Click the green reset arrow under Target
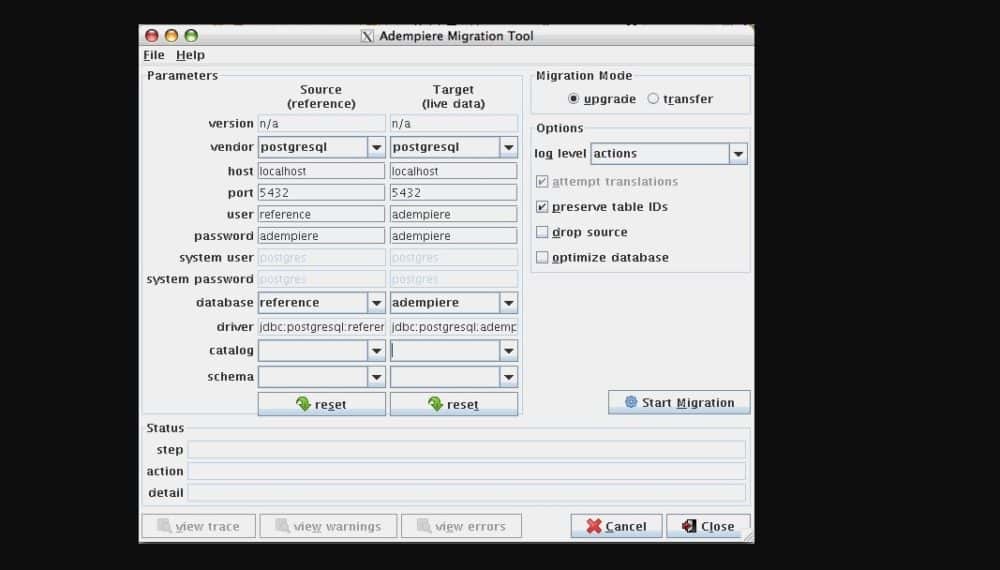 [x=435, y=404]
